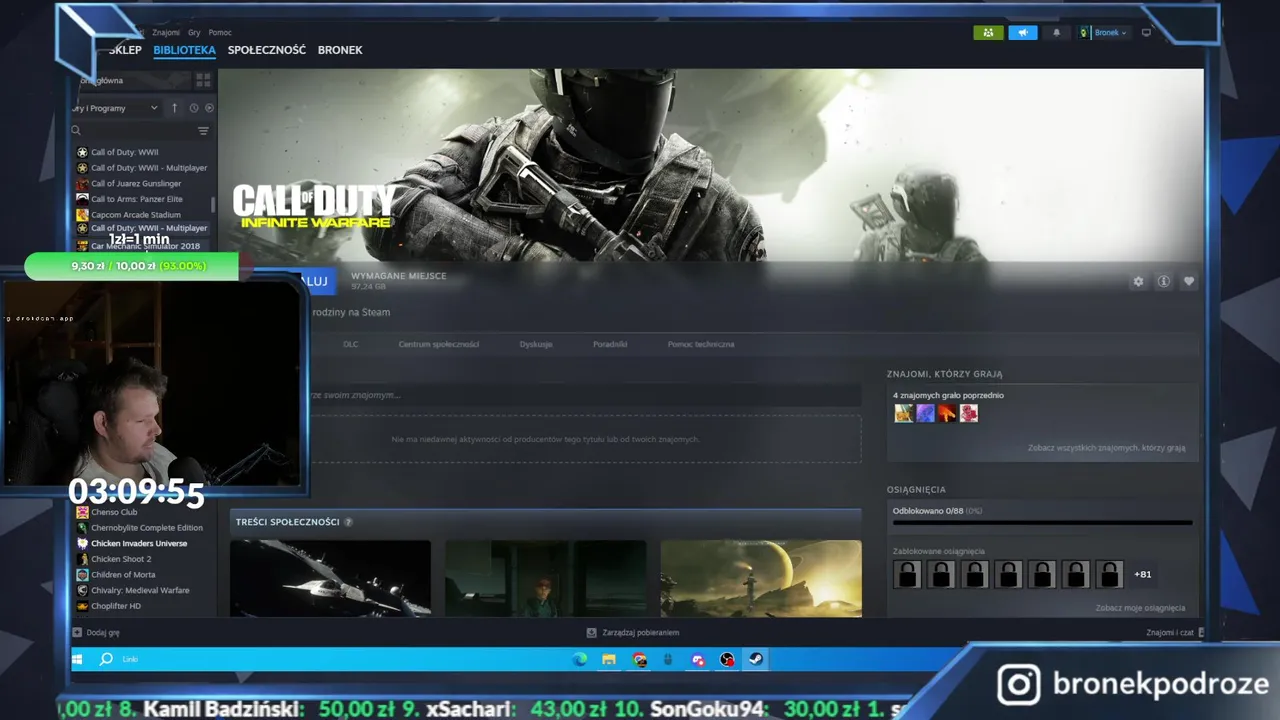Open planet landscape community screenshot thumbnail

[761, 578]
